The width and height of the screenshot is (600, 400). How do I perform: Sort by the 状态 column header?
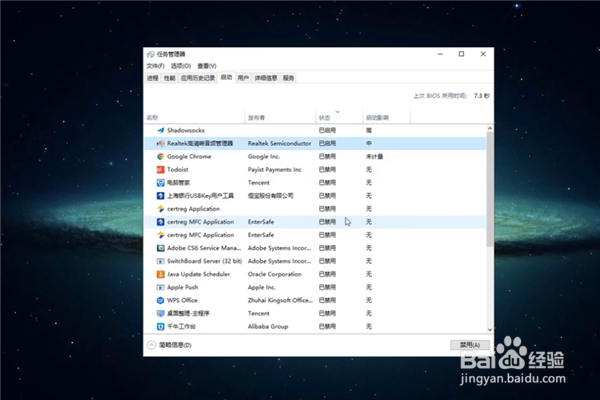click(339, 118)
